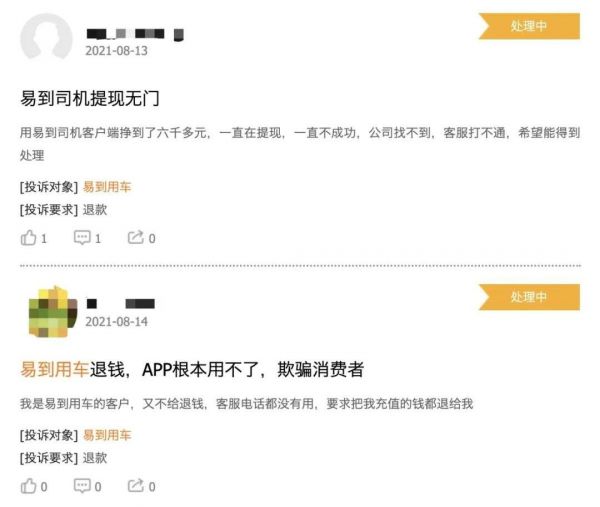Open first complaint username above 2021-08-13
Image resolution: width=600 pixels, height=507 pixels.
(x=135, y=34)
